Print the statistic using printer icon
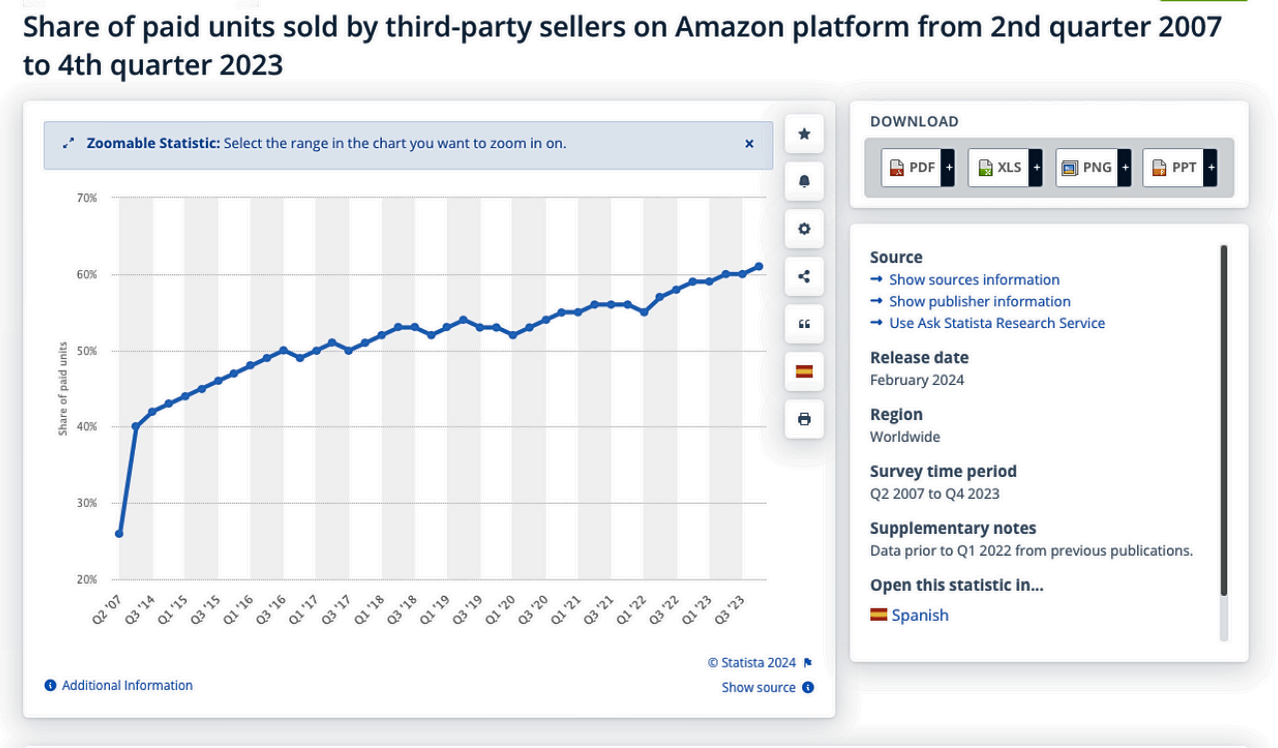The height and width of the screenshot is (748, 1278). [804, 419]
